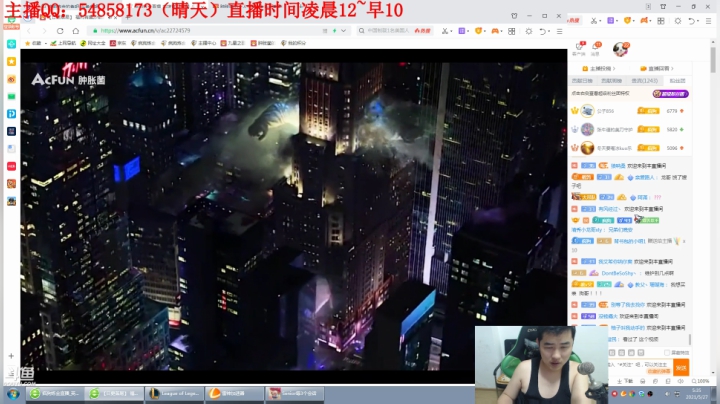Open the 主播投稿 expander
The height and width of the screenshot is (404, 720).
point(599,68)
